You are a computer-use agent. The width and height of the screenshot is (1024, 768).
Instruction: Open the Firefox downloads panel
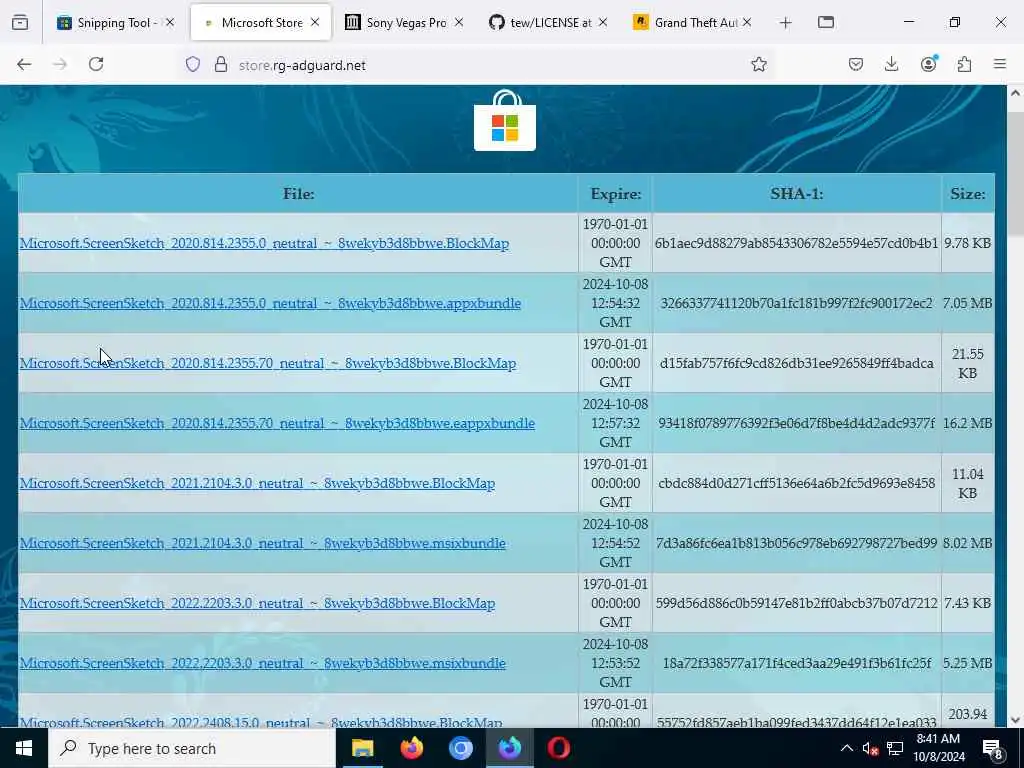point(891,64)
